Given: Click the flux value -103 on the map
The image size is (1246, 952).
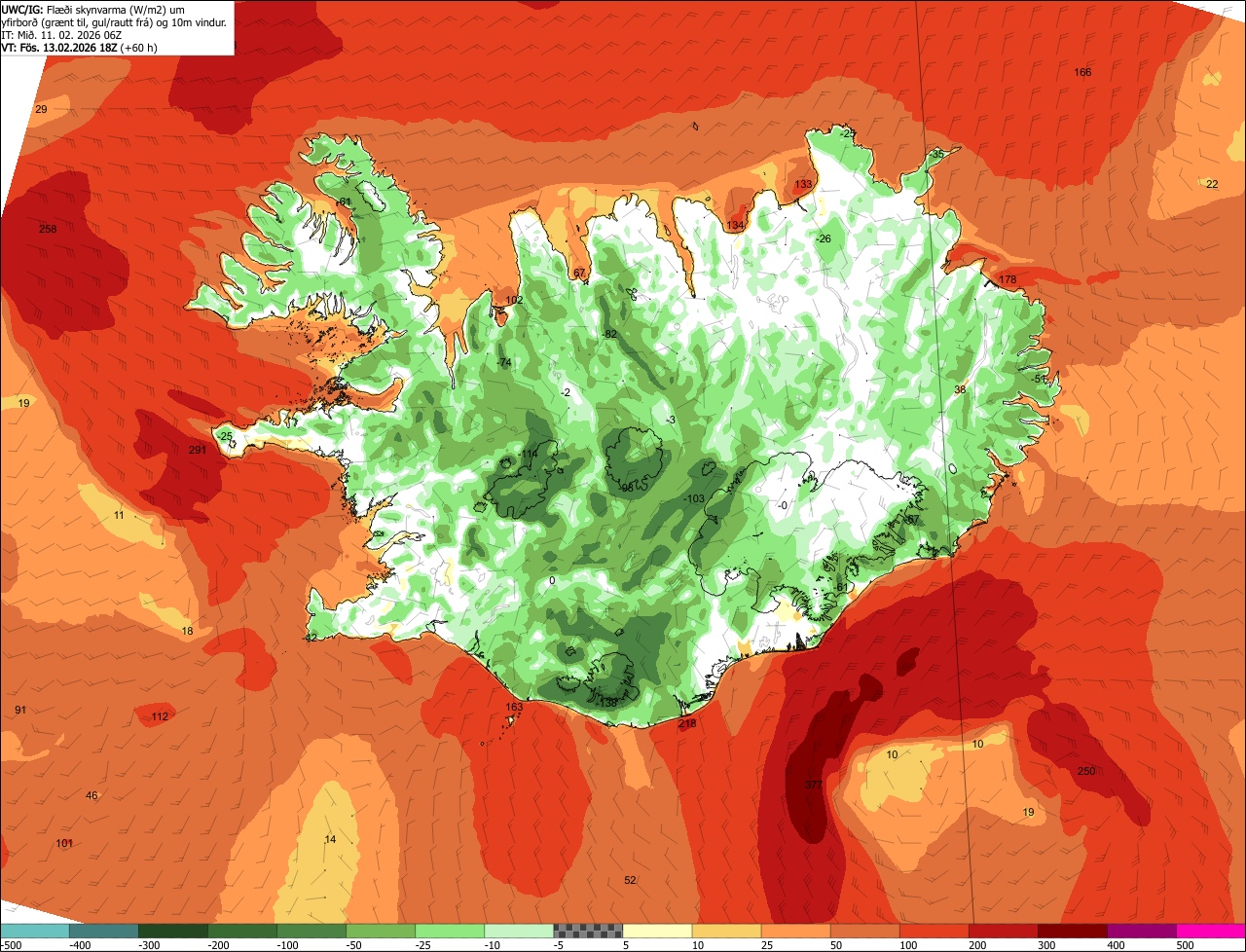Looking at the screenshot, I should pyautogui.click(x=693, y=498).
